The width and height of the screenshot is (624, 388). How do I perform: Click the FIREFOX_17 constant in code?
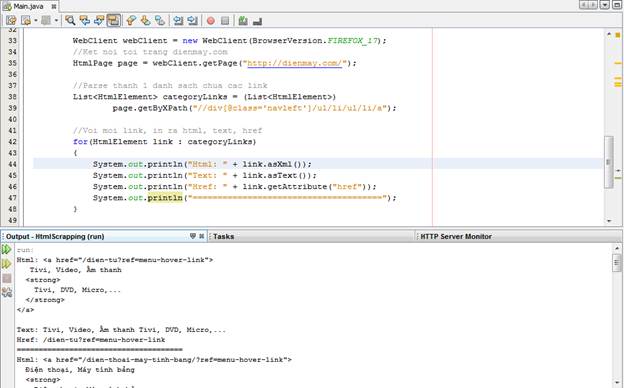click(x=352, y=41)
